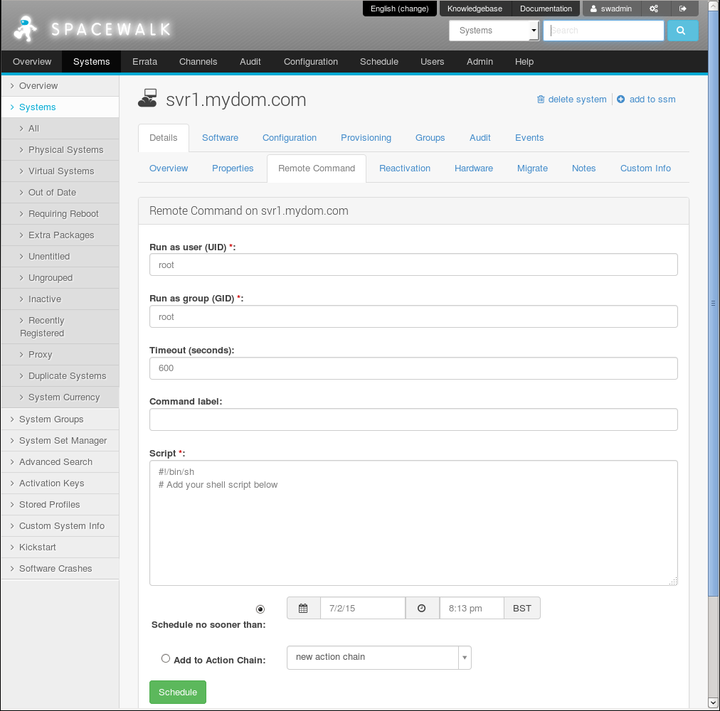This screenshot has width=720, height=711.
Task: Switch to the Reactivation subtab
Action: tap(405, 168)
